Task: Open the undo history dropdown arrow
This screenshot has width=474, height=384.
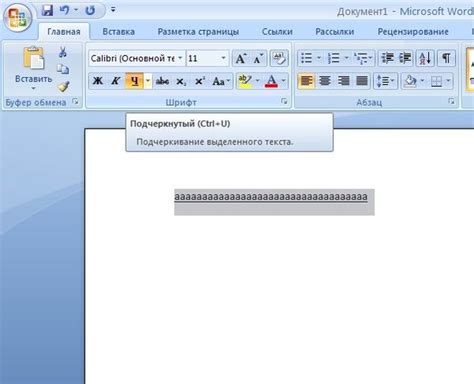Action: (76, 10)
